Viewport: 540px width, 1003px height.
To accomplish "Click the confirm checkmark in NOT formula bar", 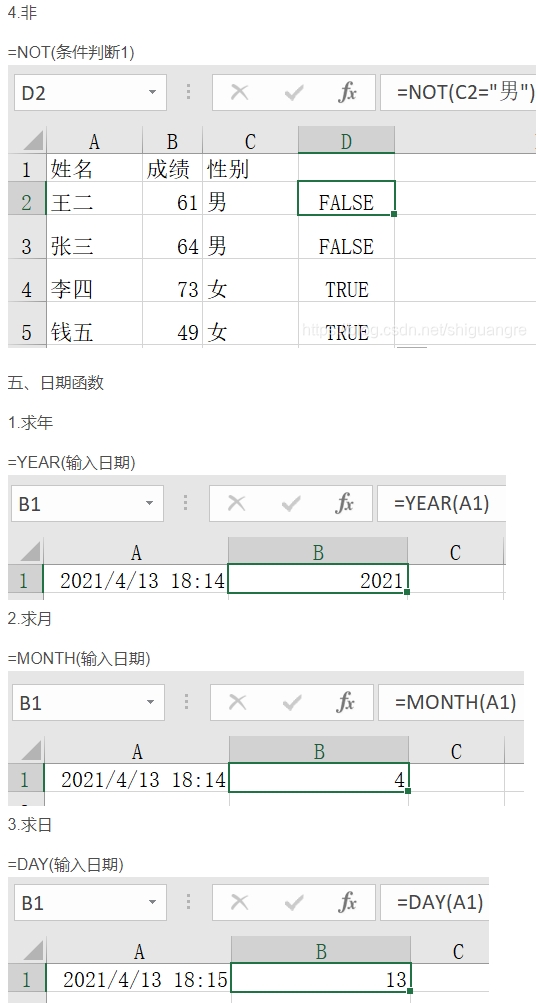I will 294,93.
